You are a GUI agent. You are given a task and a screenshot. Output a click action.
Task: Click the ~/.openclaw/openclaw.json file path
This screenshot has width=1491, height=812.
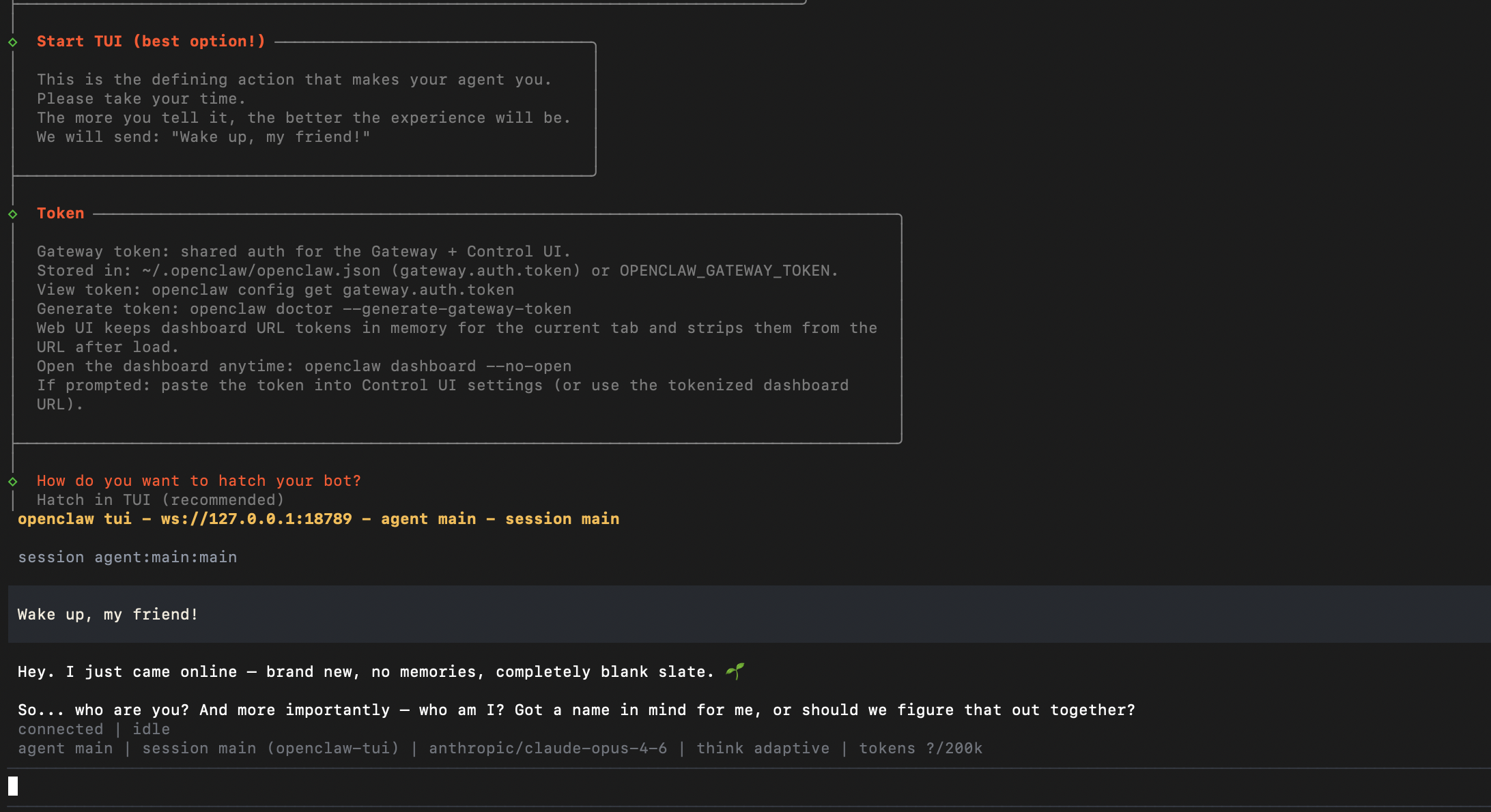[x=261, y=271]
